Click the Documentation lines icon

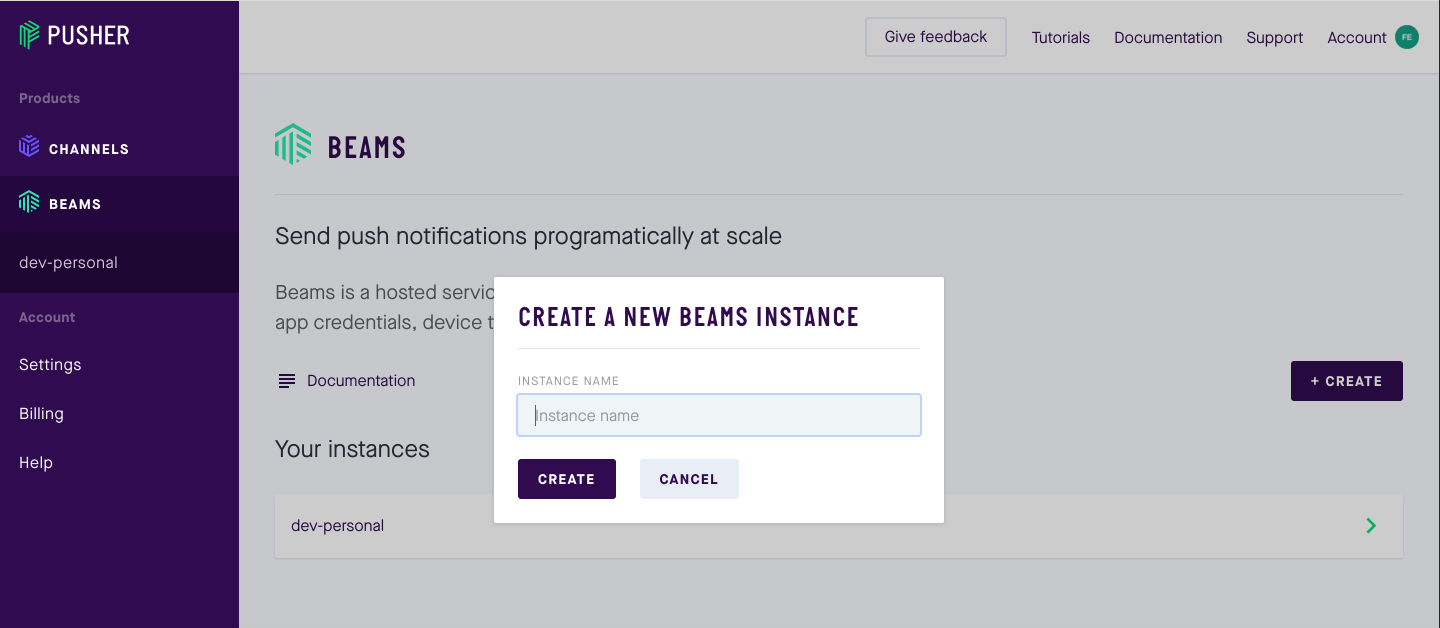(287, 381)
